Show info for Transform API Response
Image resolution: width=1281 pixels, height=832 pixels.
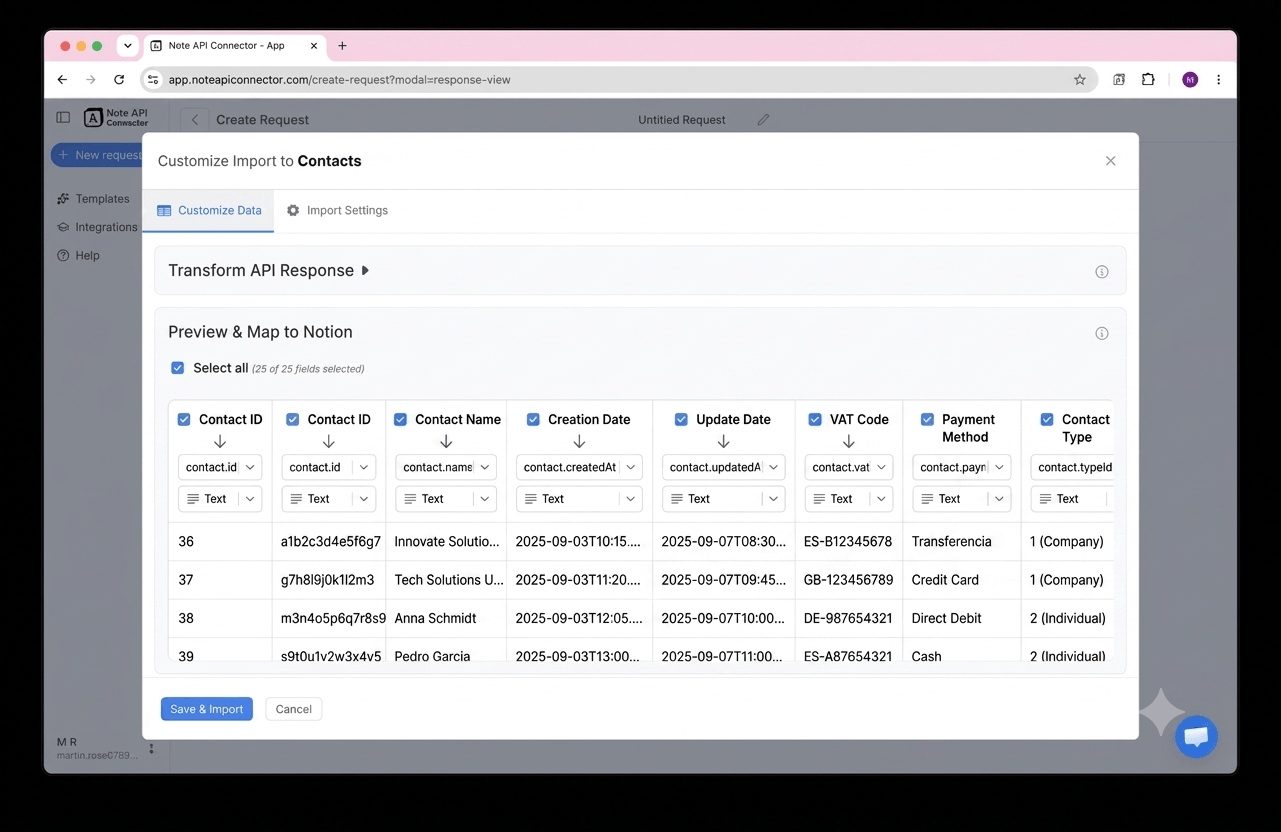(x=1102, y=272)
